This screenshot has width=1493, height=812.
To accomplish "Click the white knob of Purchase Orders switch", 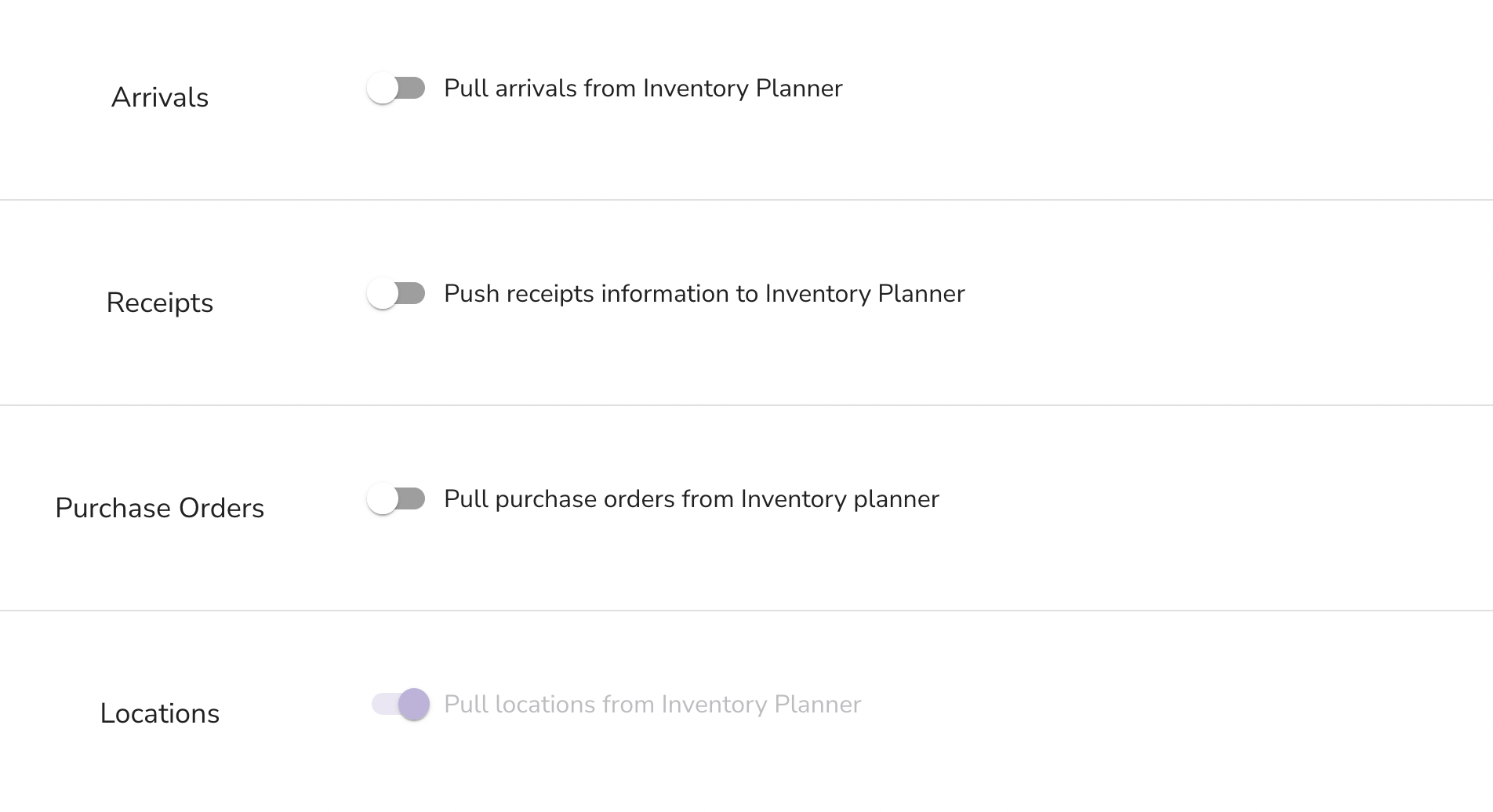I will coord(383,498).
